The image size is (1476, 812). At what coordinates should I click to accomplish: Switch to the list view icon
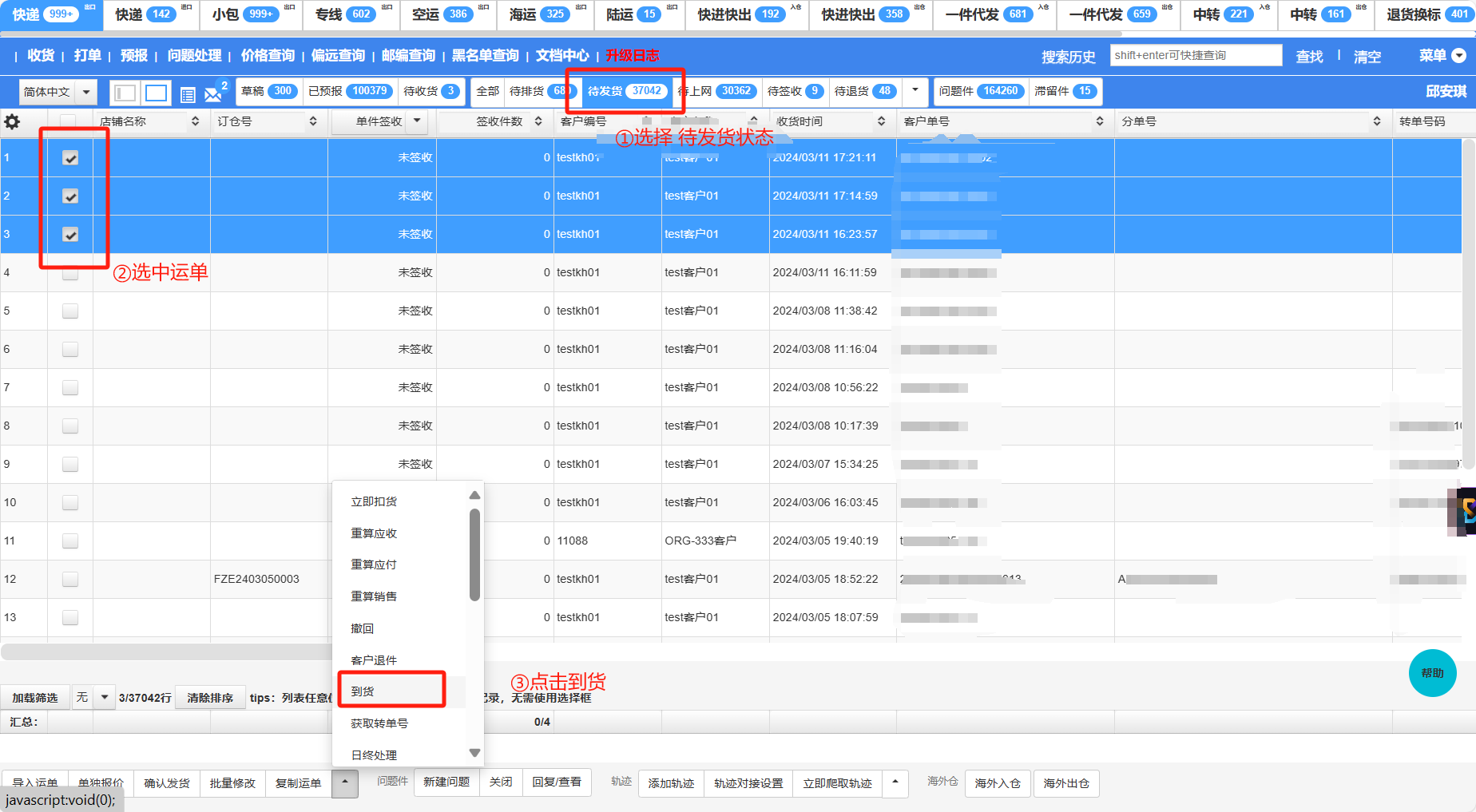click(188, 95)
